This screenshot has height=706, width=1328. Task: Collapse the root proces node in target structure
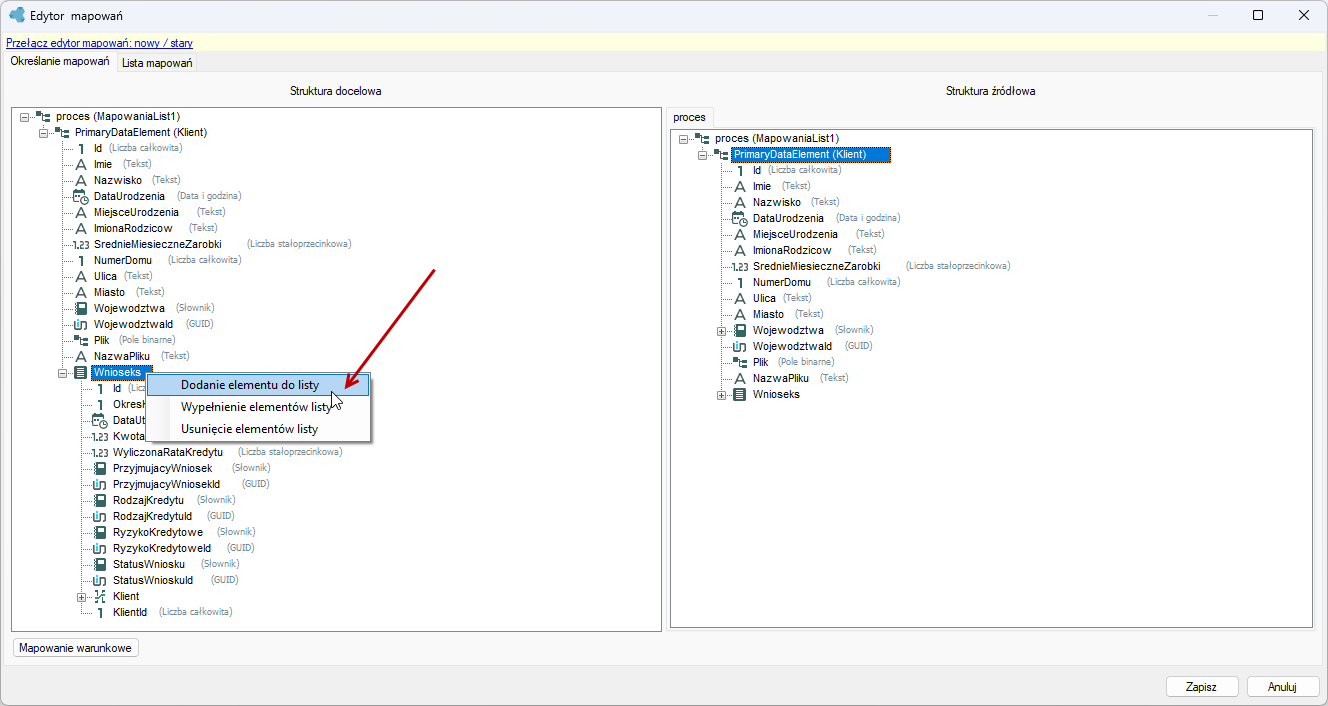coord(24,116)
